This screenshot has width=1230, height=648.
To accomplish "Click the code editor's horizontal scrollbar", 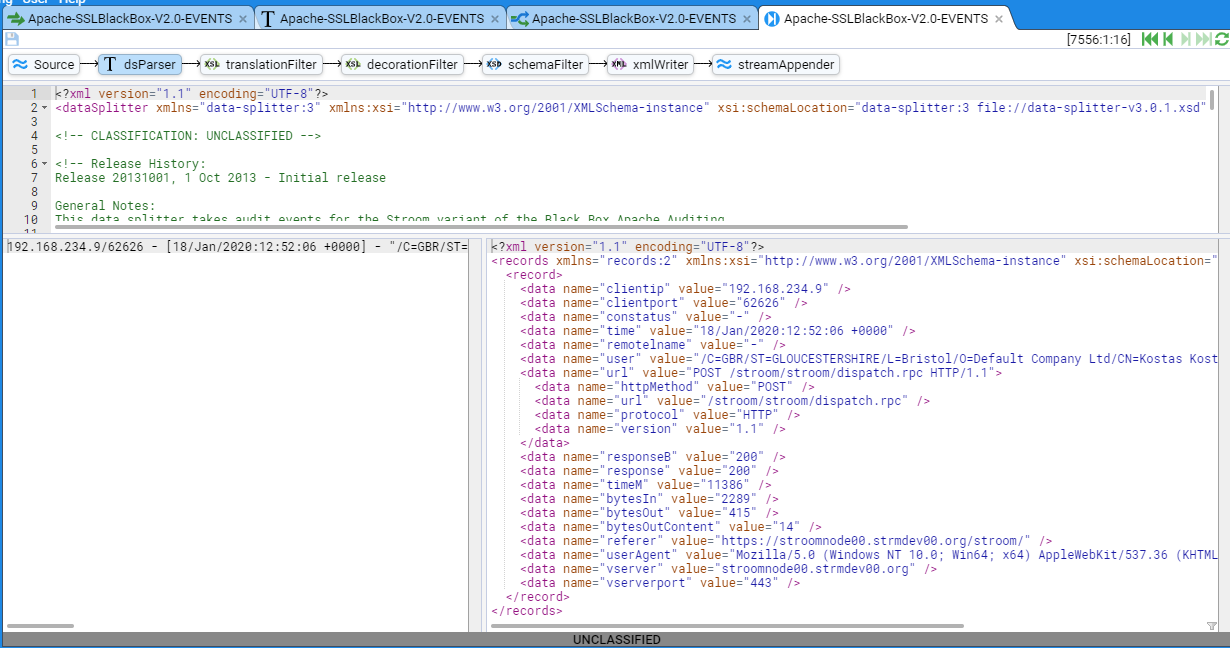I will pos(480,227).
